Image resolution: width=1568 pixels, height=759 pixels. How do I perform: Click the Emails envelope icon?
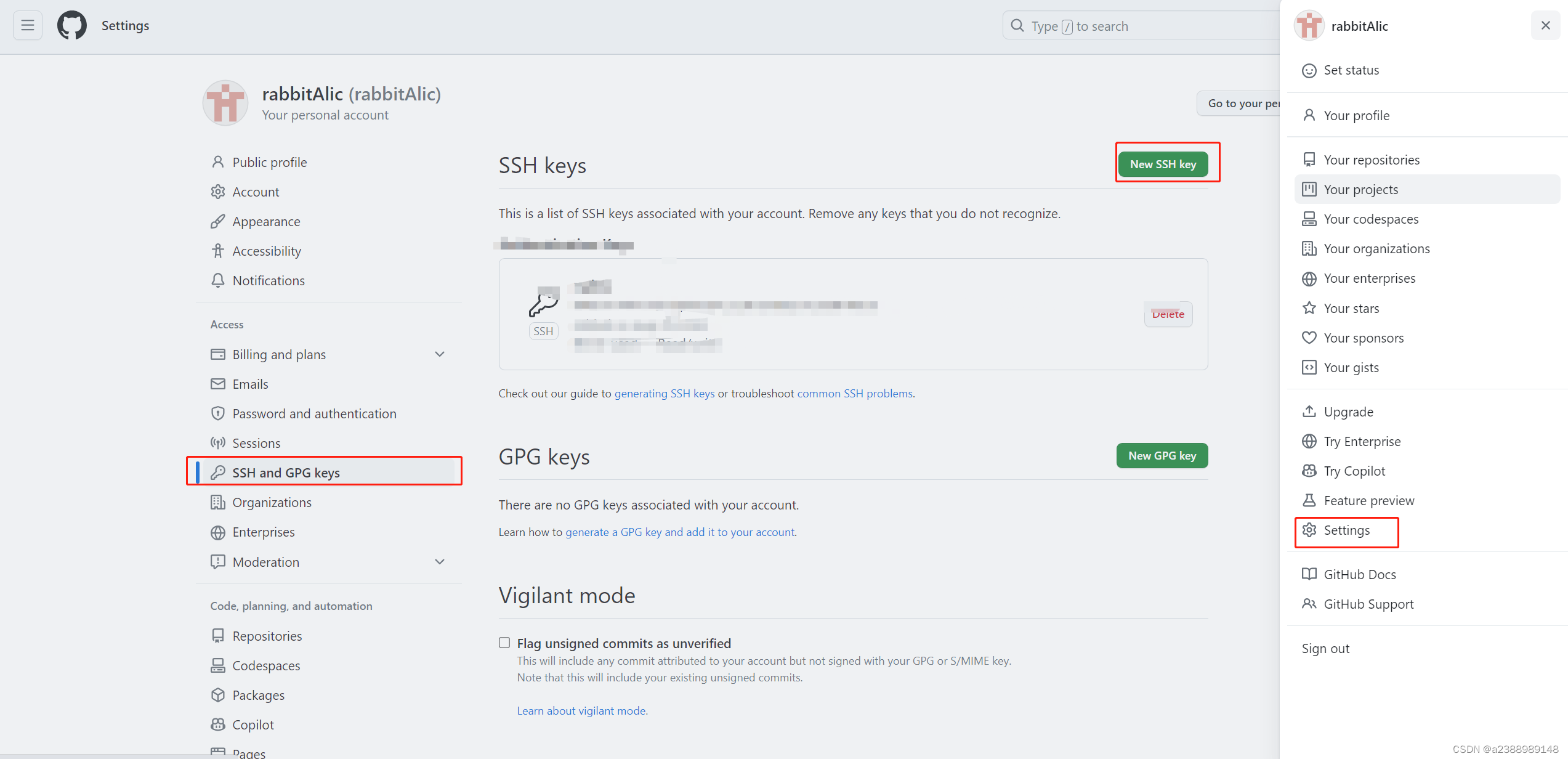coord(219,383)
